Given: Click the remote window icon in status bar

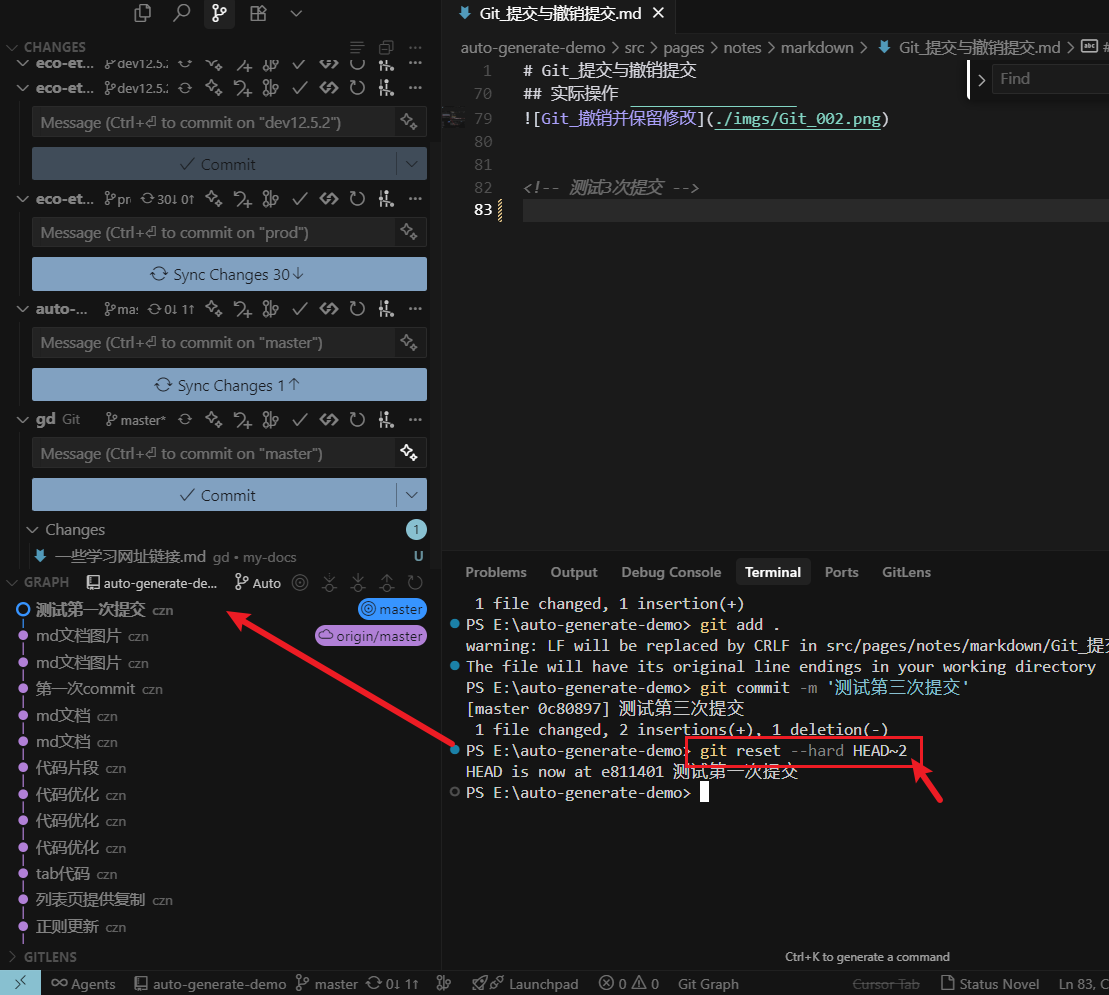Looking at the screenshot, I should point(20,984).
